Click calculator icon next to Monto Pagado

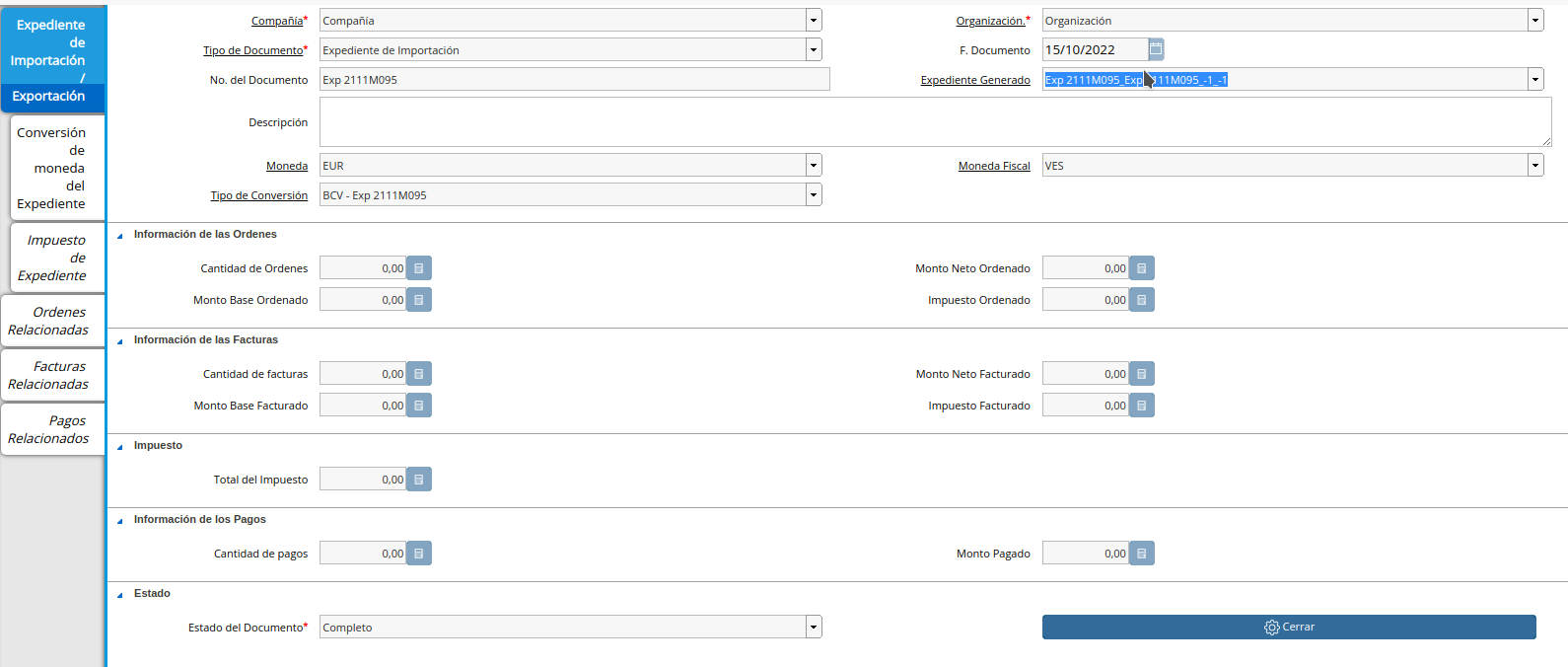1142,554
